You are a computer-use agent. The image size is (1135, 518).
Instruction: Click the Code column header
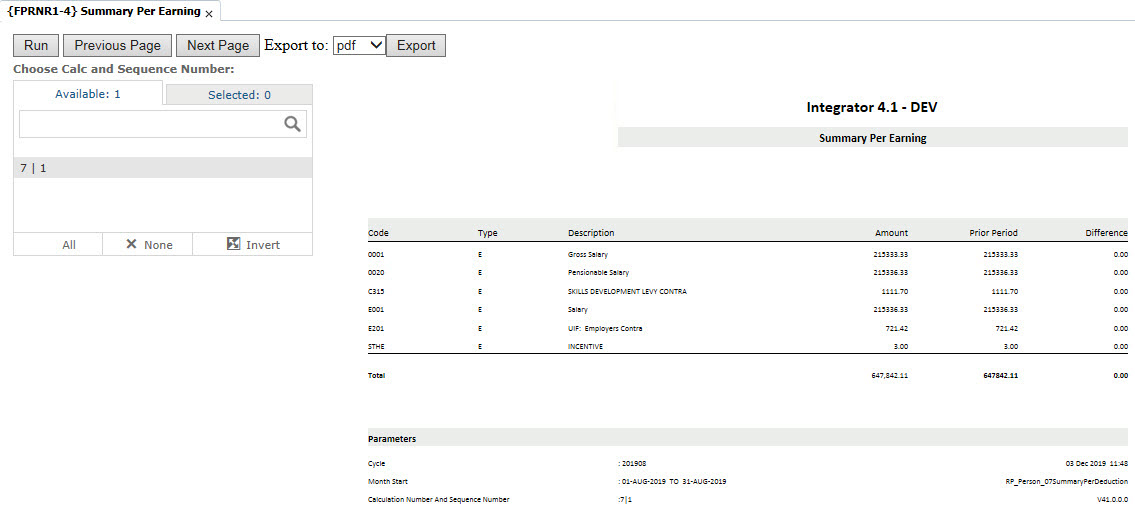tap(378, 233)
